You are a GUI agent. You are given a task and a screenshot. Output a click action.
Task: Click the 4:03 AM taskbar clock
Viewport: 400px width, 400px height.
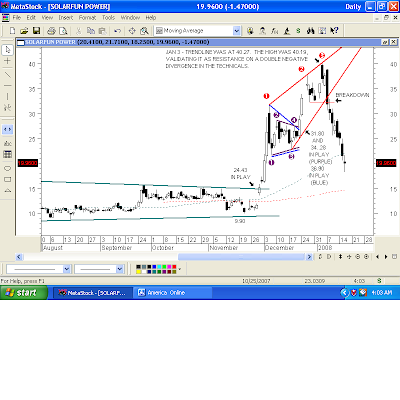pyautogui.click(x=382, y=293)
